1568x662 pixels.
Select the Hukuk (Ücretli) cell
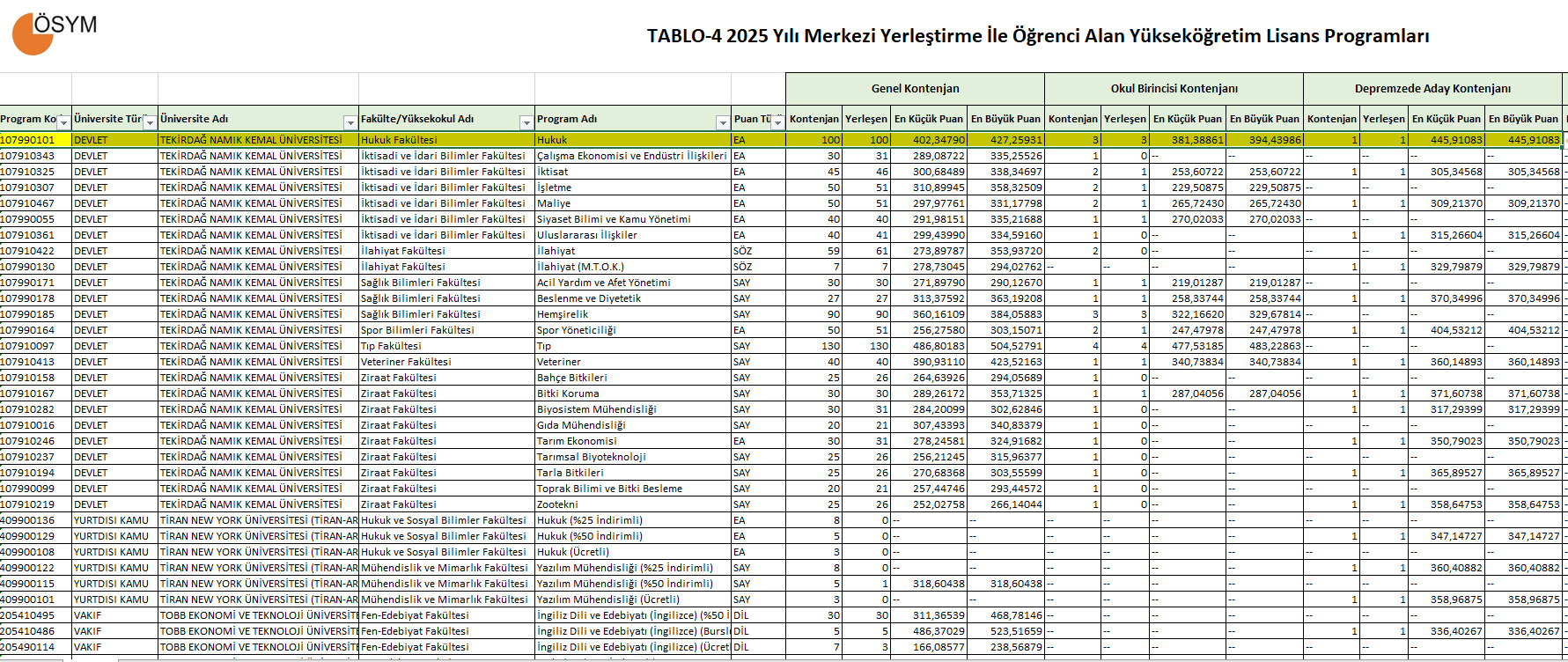[x=633, y=552]
